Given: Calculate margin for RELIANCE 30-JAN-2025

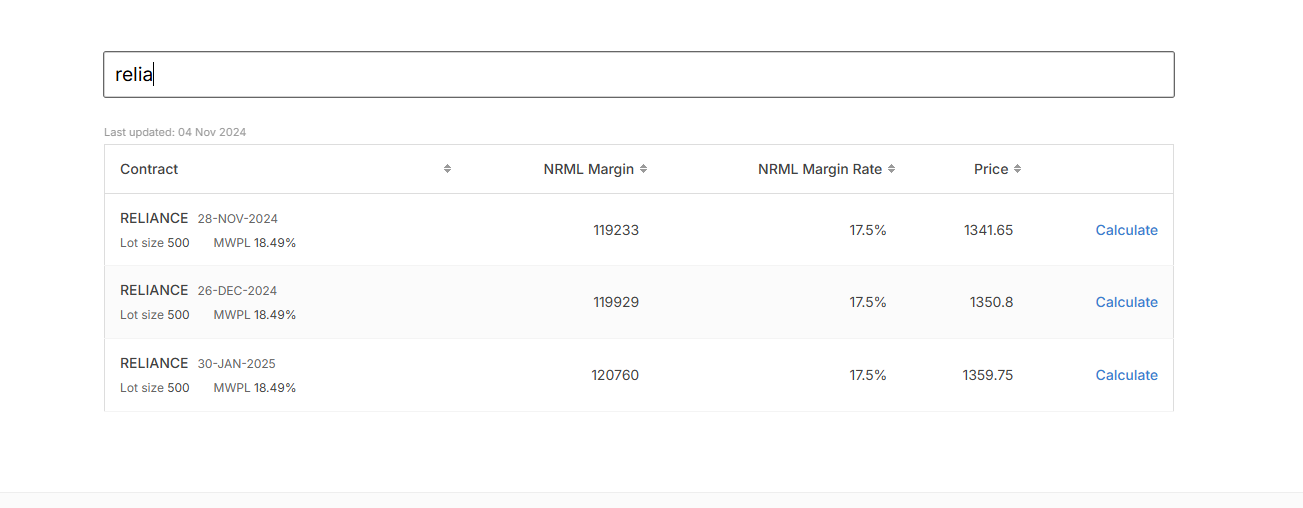Looking at the screenshot, I should tap(1126, 375).
